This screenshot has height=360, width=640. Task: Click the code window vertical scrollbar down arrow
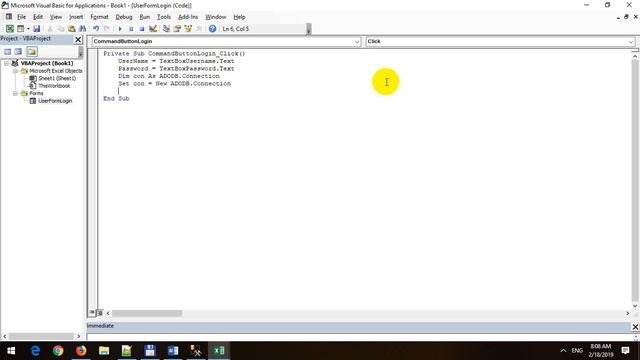coord(635,306)
